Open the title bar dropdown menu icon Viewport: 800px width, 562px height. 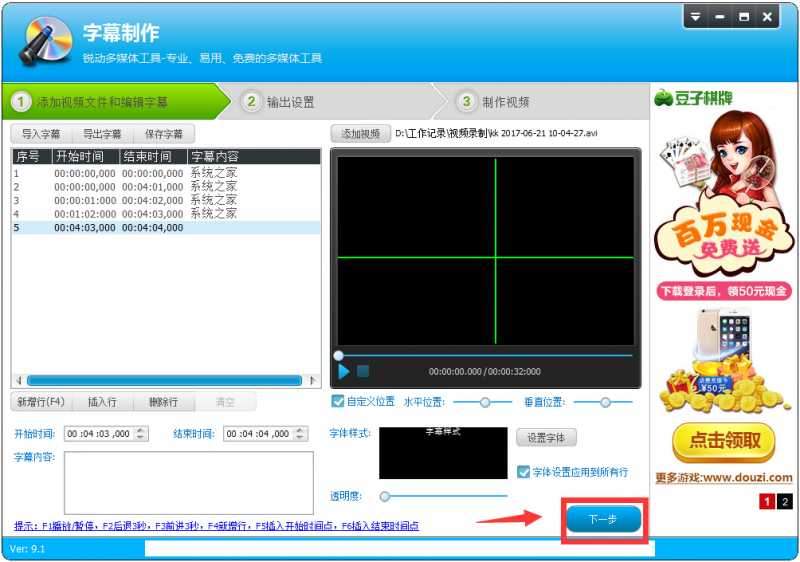click(x=696, y=17)
